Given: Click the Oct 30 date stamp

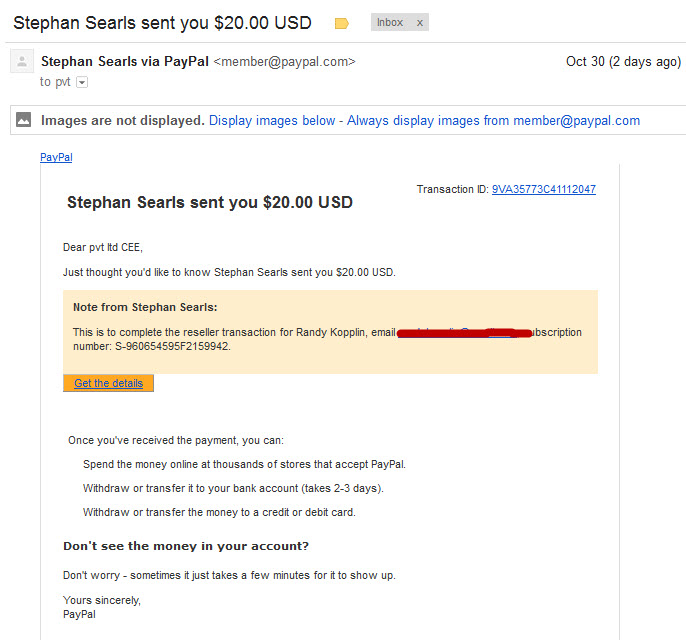Looking at the screenshot, I should [x=623, y=62].
